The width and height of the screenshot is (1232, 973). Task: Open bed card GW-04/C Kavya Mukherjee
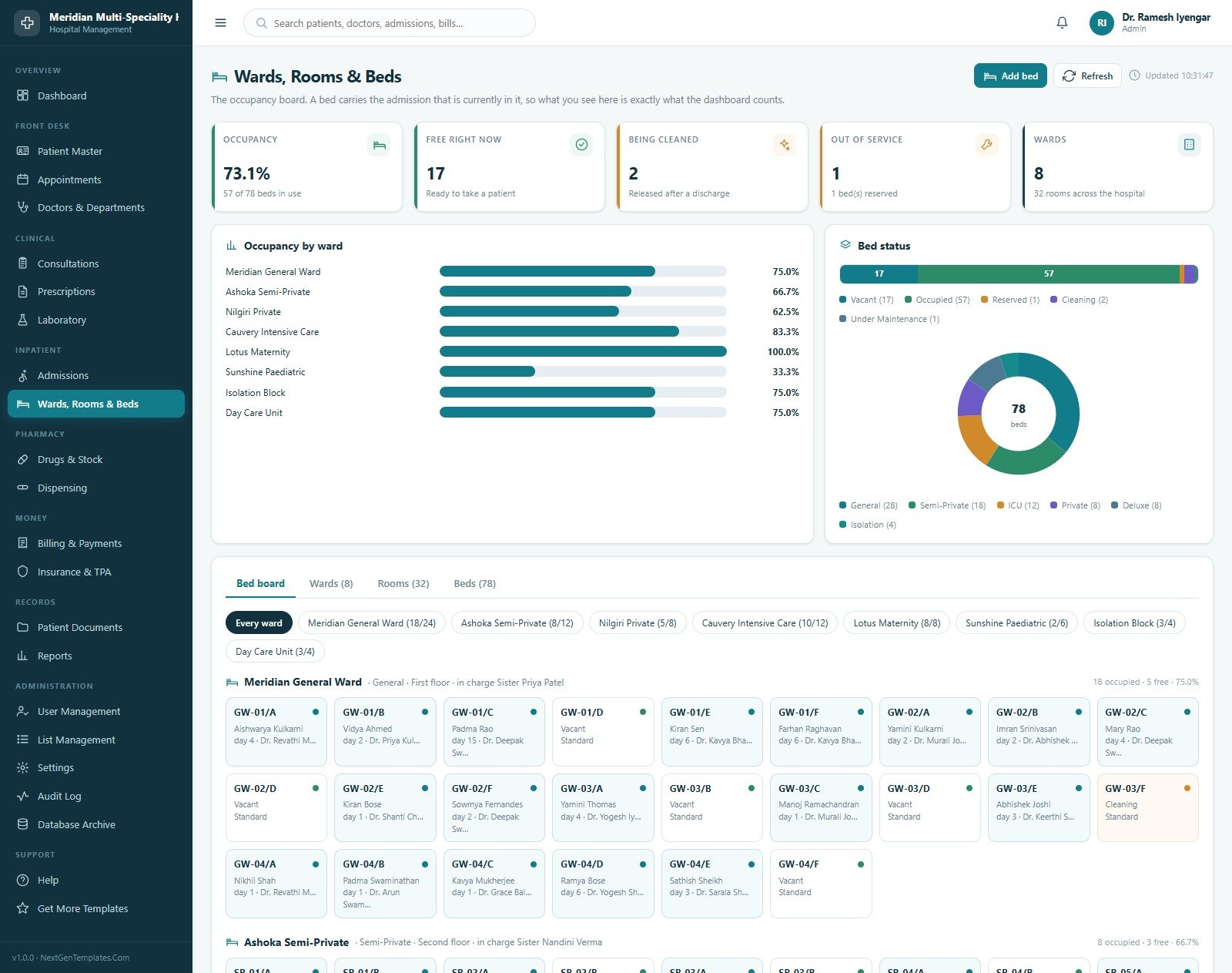(494, 884)
